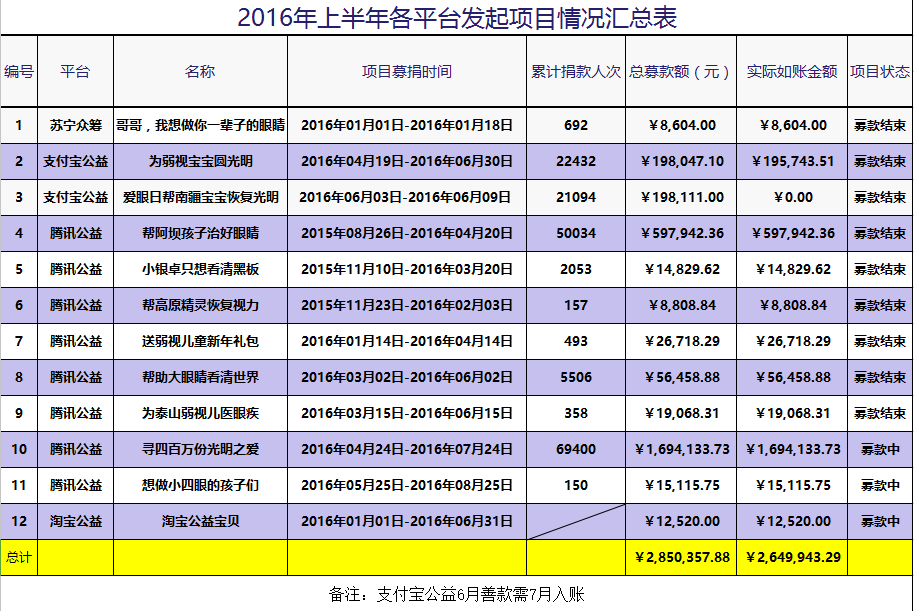The width and height of the screenshot is (914, 611).
Task: Select date range 2015年11月23日-2016年02月03日
Action: point(406,305)
